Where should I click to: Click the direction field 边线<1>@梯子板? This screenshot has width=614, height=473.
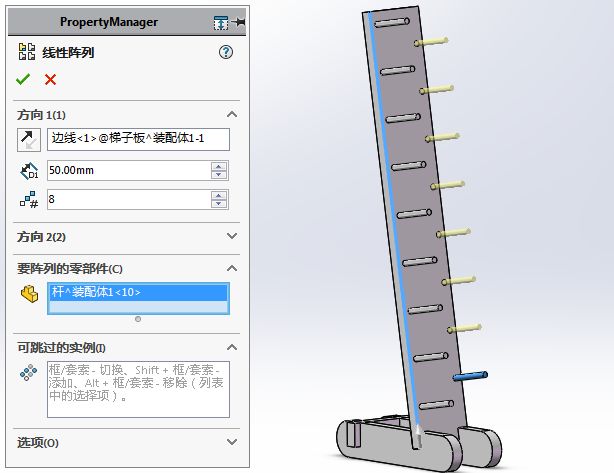[138, 139]
